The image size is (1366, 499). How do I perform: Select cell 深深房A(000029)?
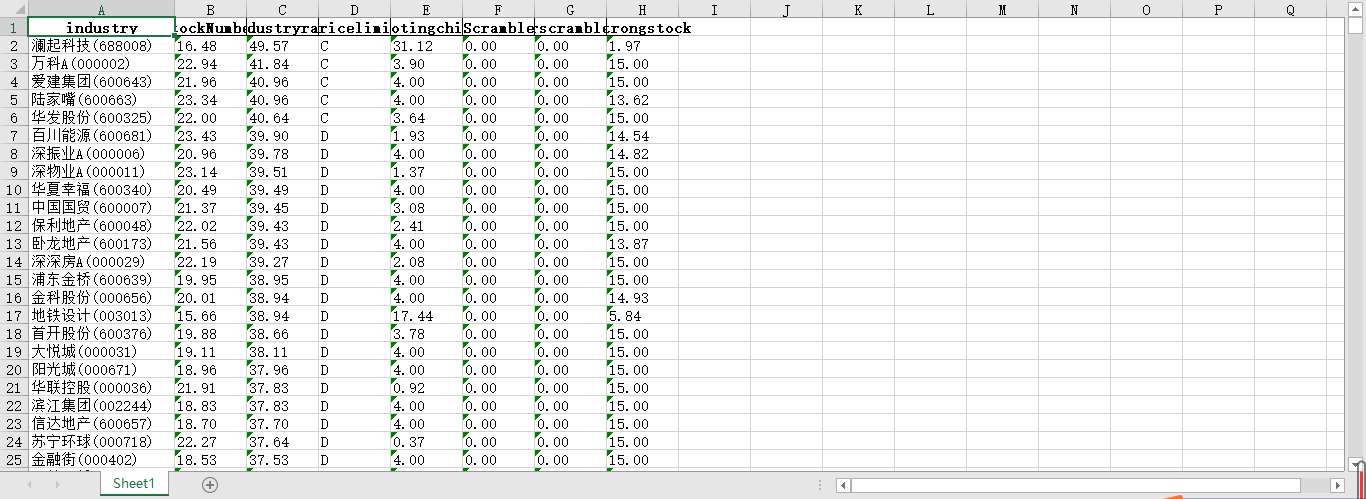[101, 261]
